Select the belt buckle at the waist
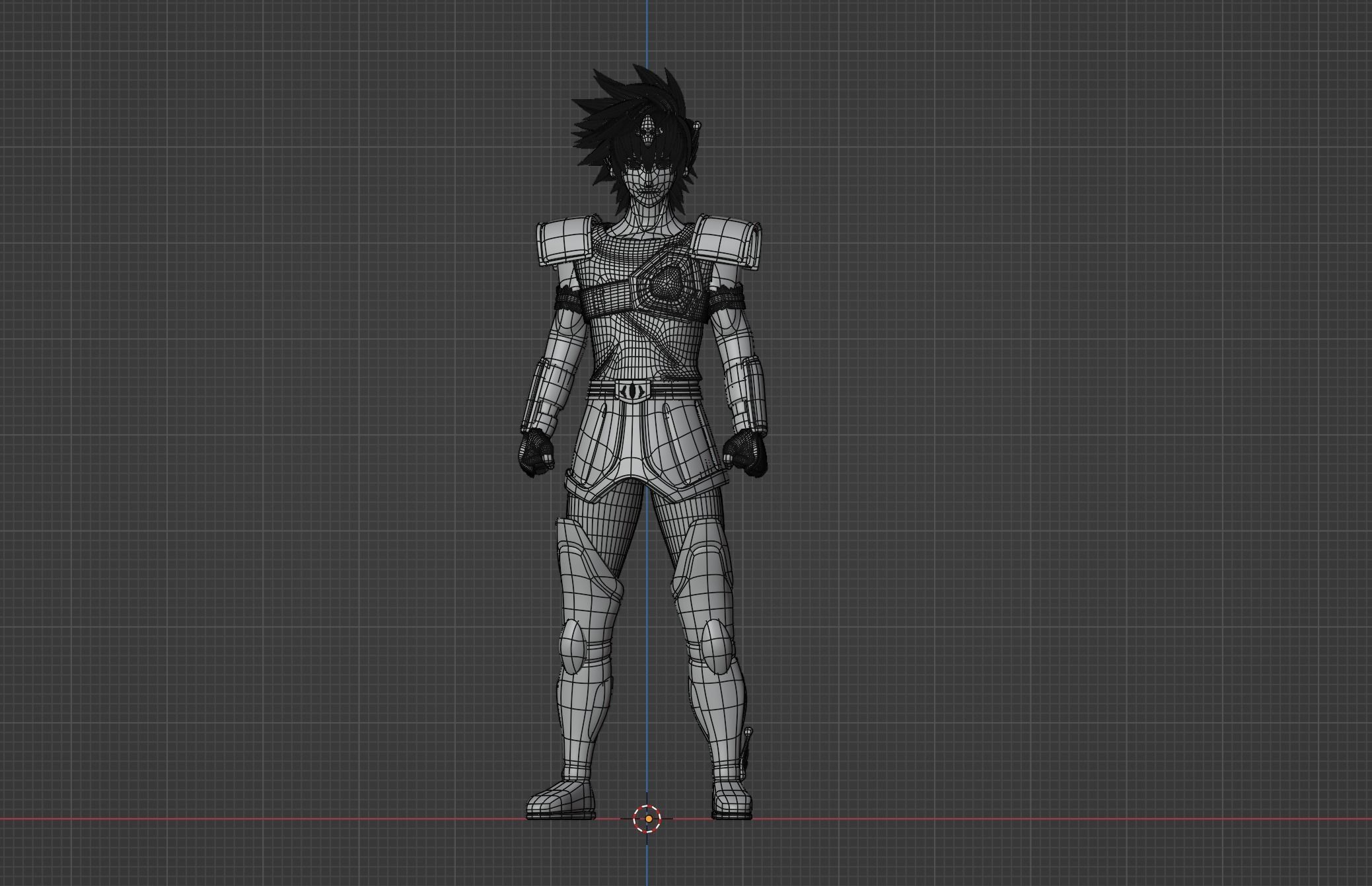Viewport: 1372px width, 886px height. click(633, 390)
